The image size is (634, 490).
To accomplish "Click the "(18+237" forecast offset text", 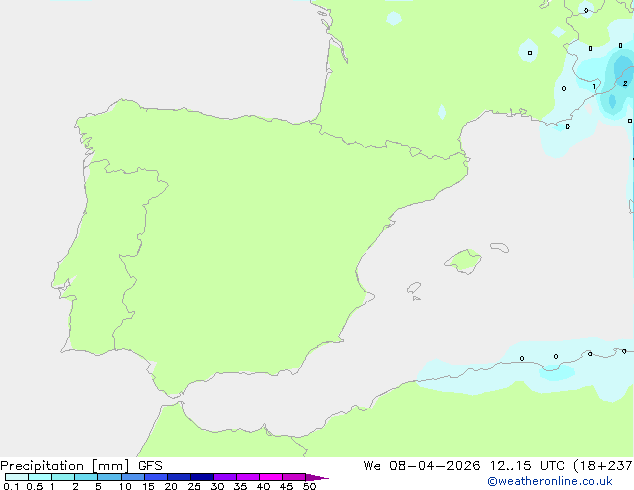I will [x=603, y=466].
